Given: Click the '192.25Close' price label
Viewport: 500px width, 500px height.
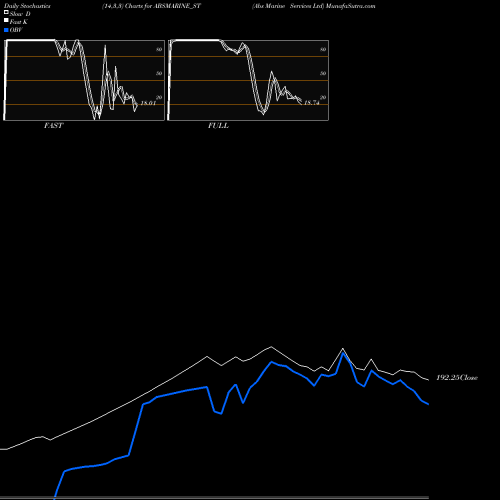Looking at the screenshot, I should pyautogui.click(x=457, y=378).
